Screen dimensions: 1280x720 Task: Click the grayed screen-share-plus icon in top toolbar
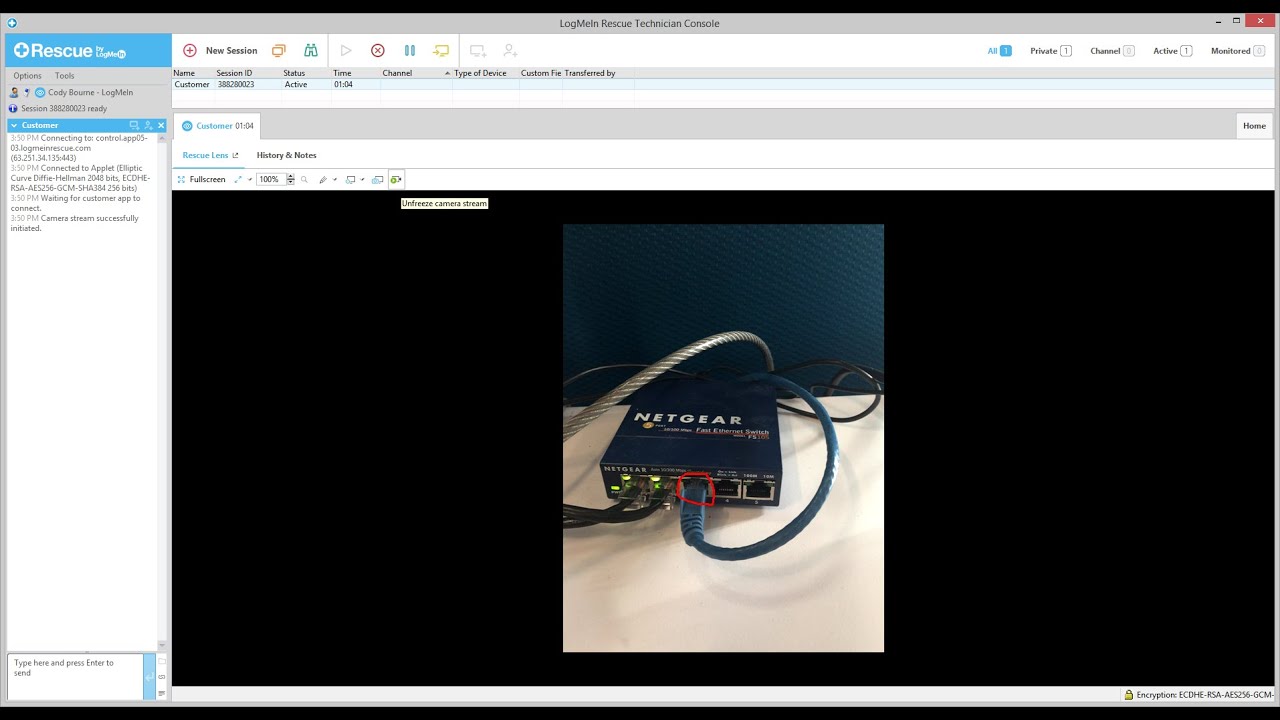tap(478, 50)
